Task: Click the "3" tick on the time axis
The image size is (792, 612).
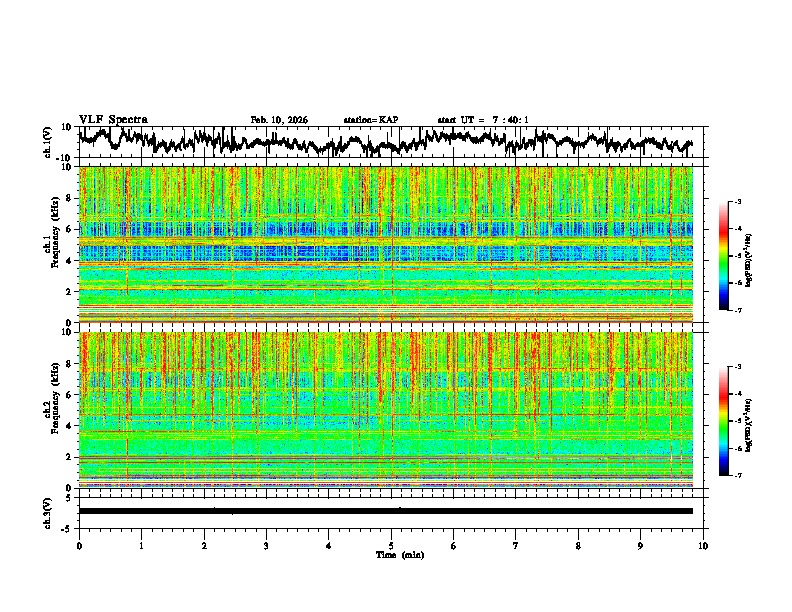Action: 266,546
